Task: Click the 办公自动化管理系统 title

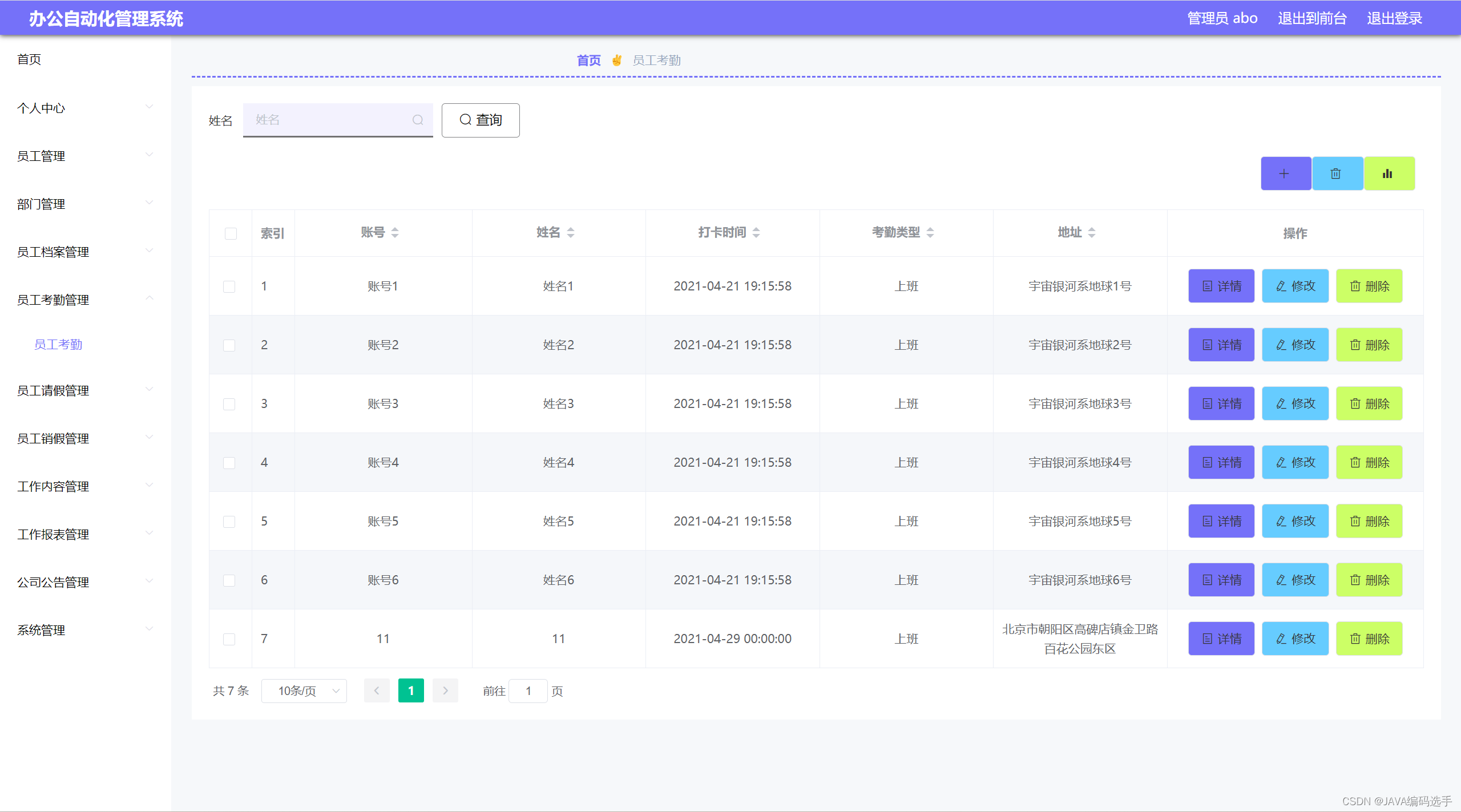Action: pos(106,18)
